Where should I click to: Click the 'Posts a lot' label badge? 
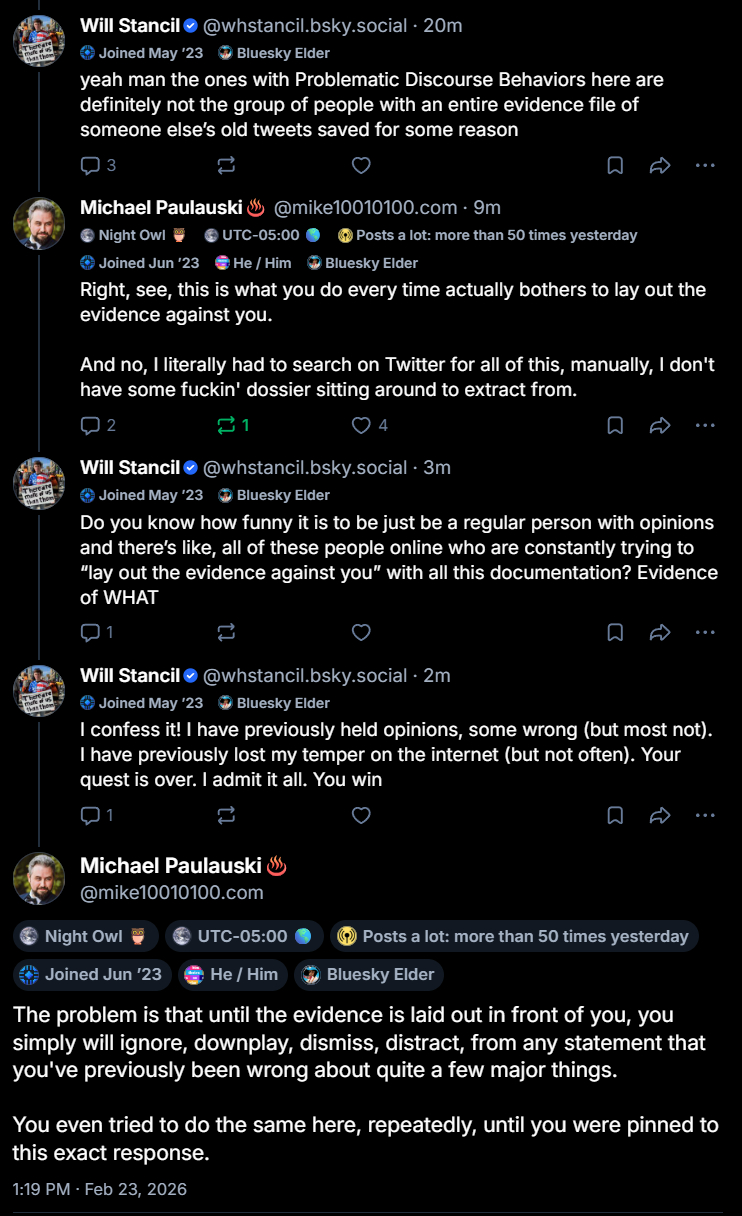pyautogui.click(x=514, y=936)
